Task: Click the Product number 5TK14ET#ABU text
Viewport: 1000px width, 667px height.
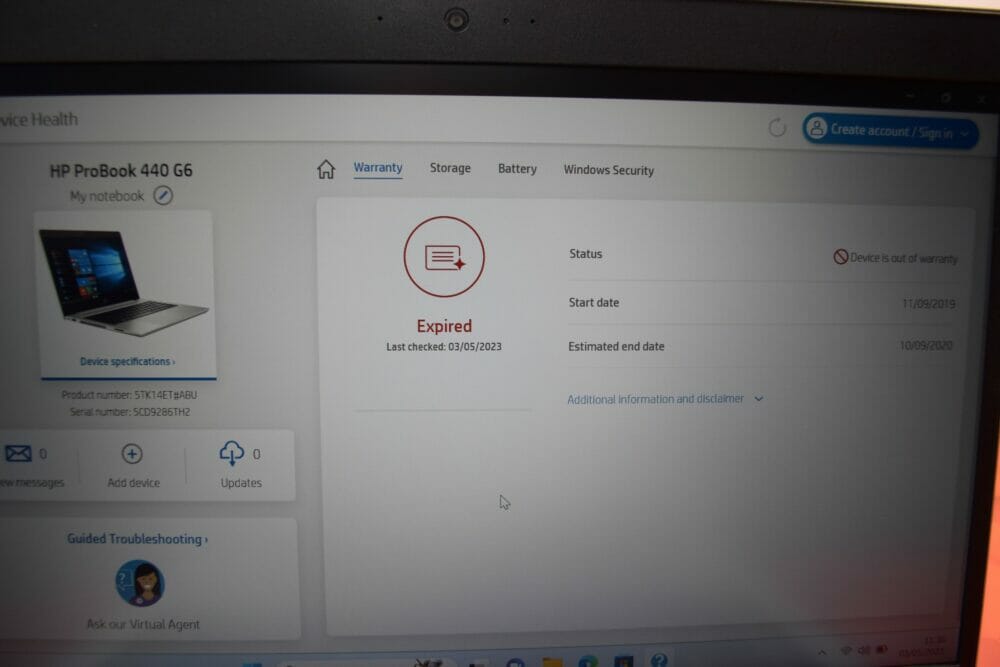Action: point(129,395)
